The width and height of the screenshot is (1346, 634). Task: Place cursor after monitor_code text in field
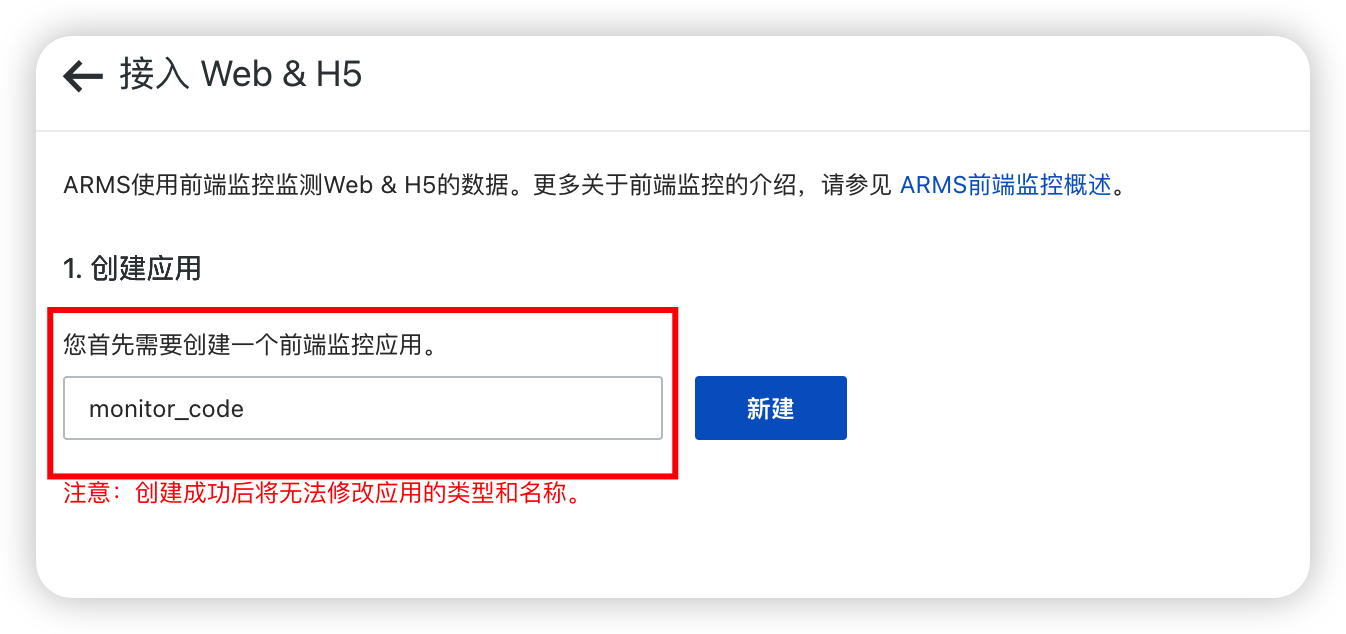click(x=246, y=408)
